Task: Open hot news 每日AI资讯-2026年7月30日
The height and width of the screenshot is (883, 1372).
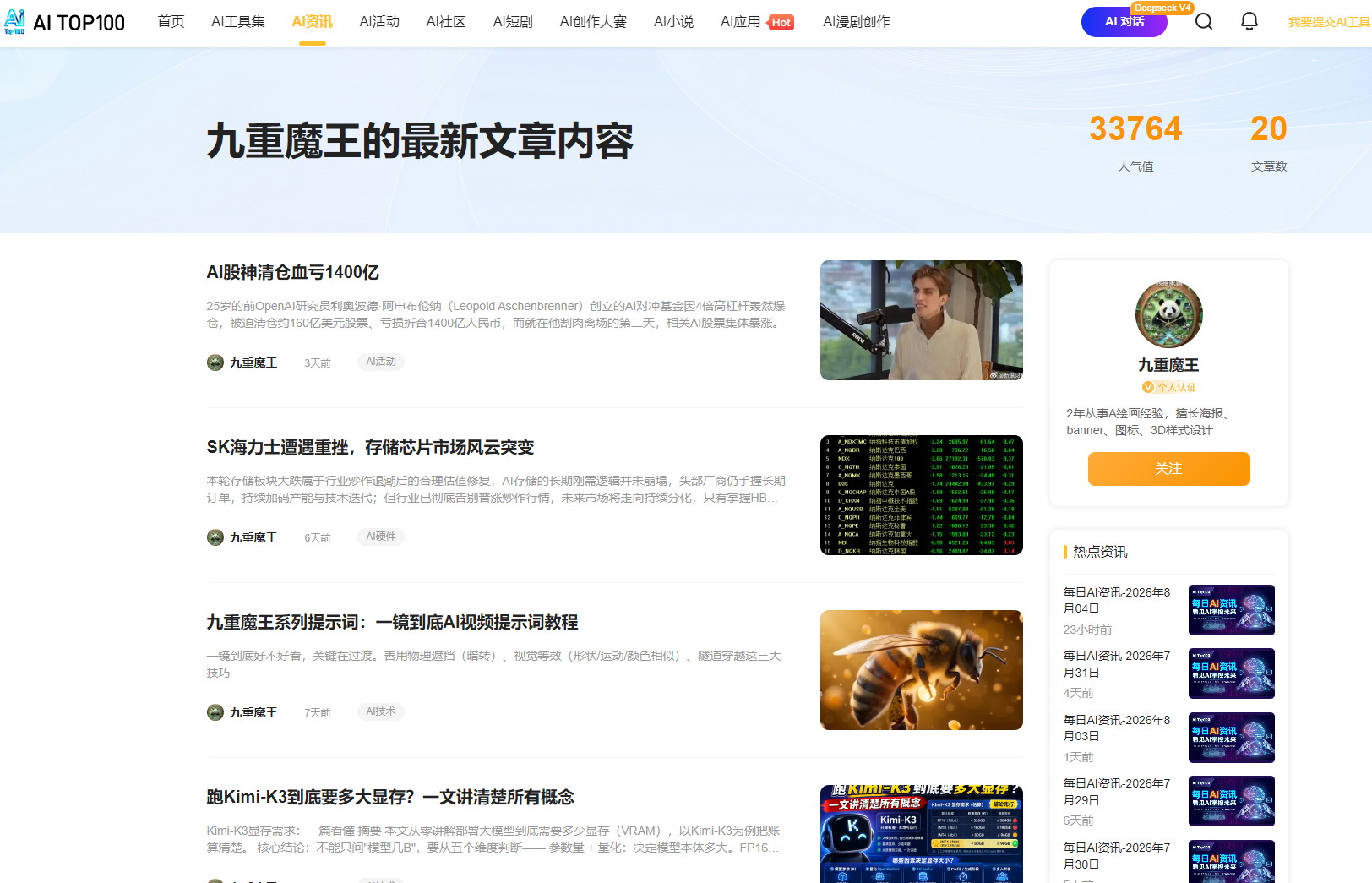Action: (x=1117, y=856)
